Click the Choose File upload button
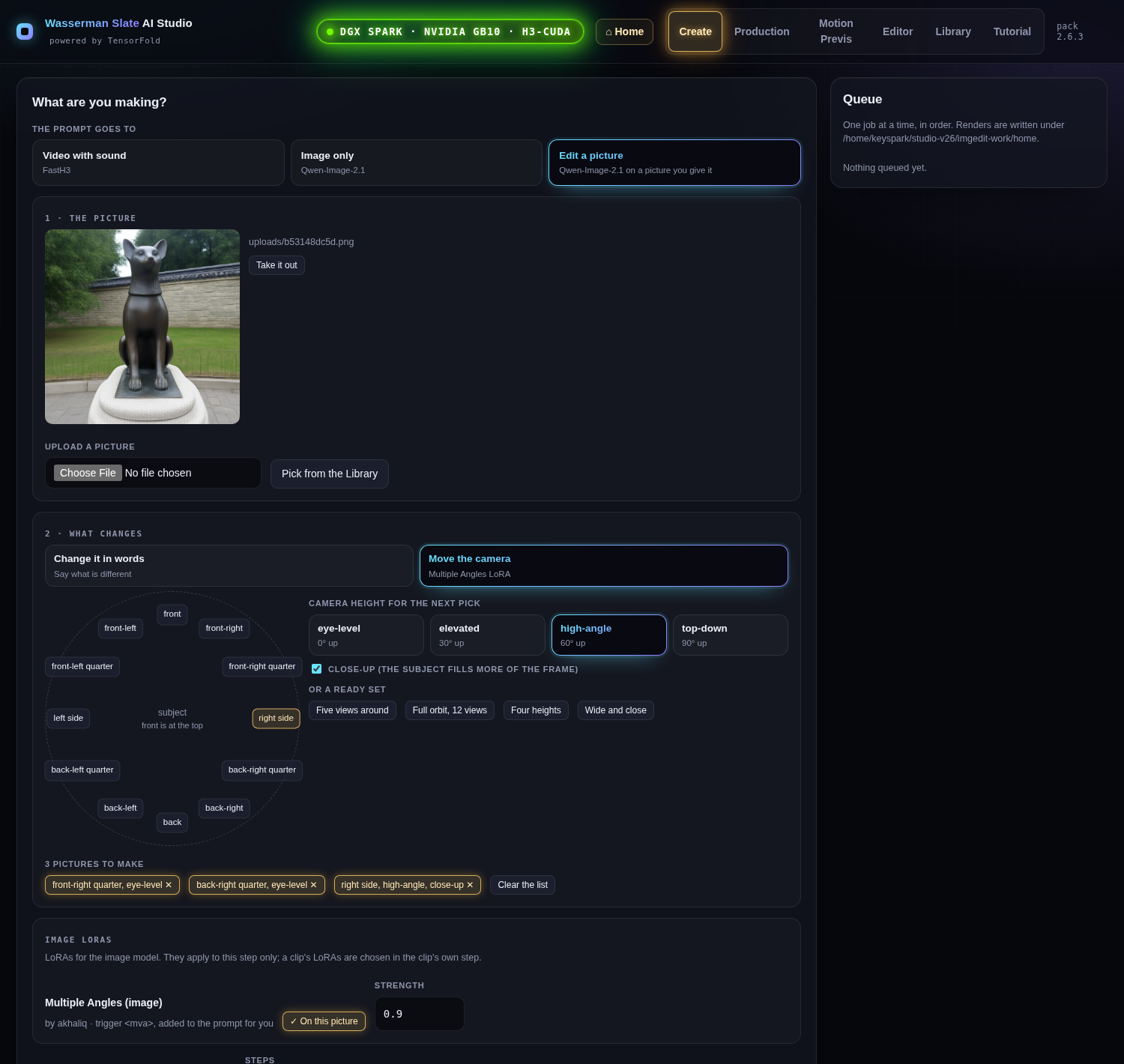1124x1064 pixels. pyautogui.click(x=88, y=473)
